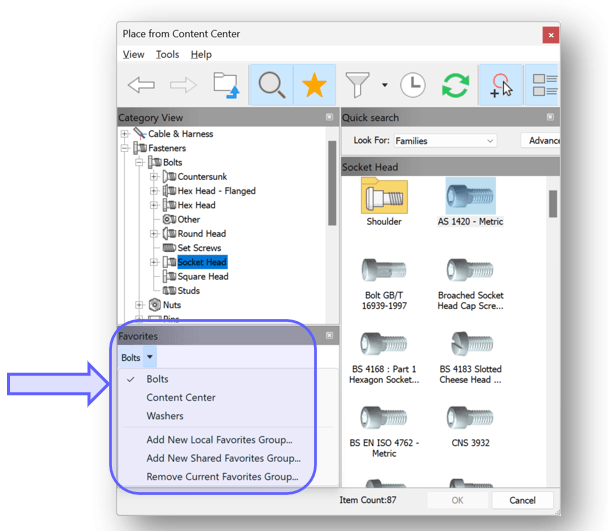Screen dimensions: 608x531
Task: Expand the Hex Head tree node
Action: (x=155, y=205)
